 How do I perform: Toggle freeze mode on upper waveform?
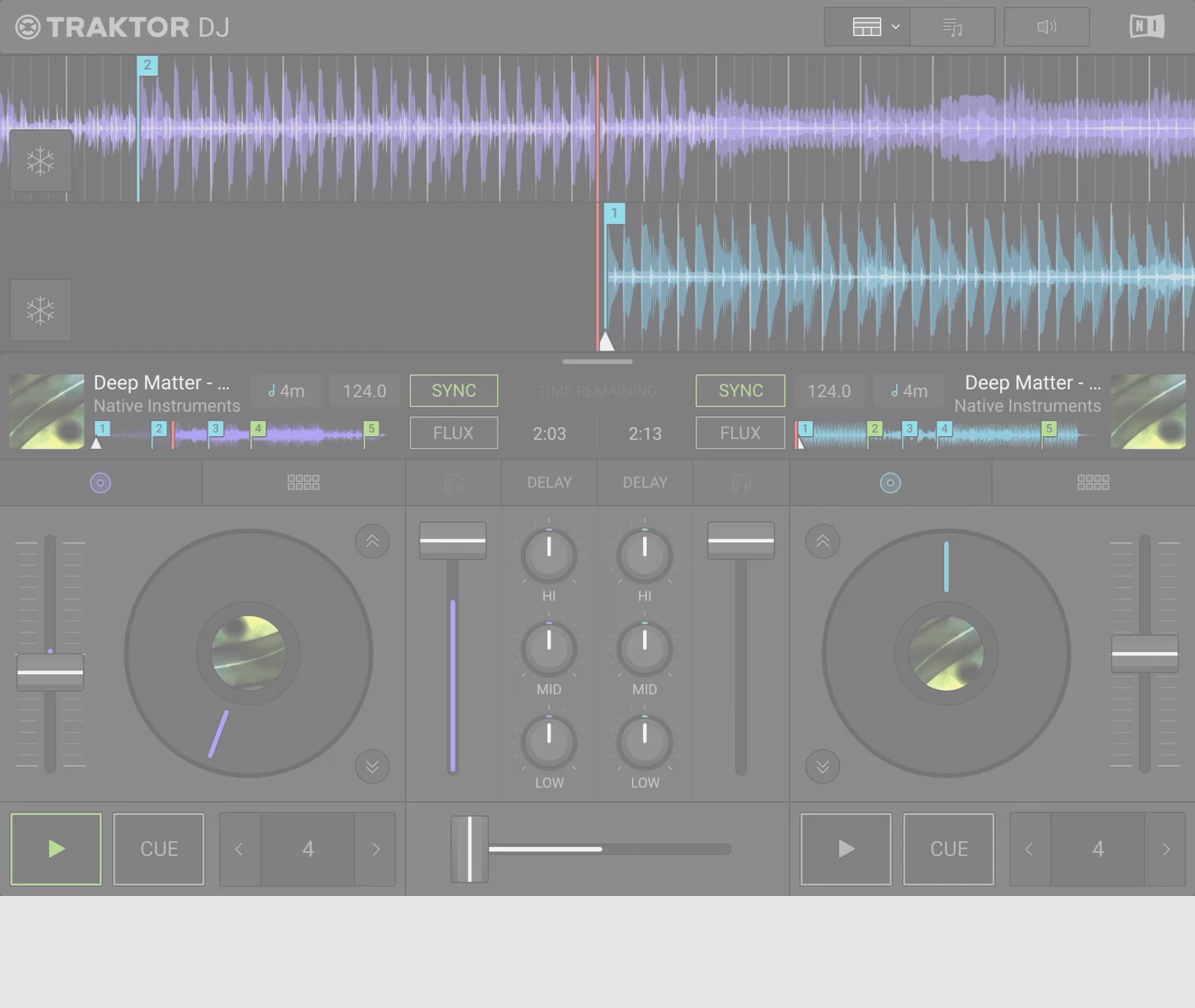(x=40, y=161)
